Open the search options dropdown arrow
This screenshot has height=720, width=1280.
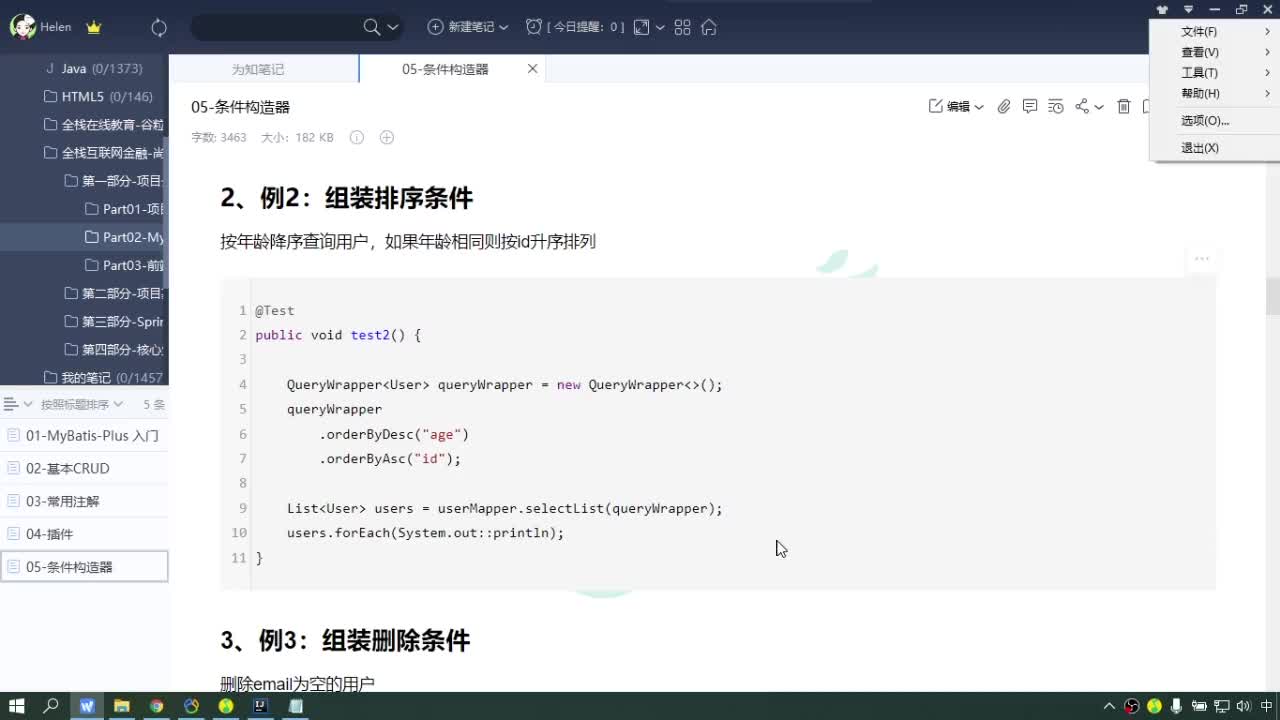(392, 28)
